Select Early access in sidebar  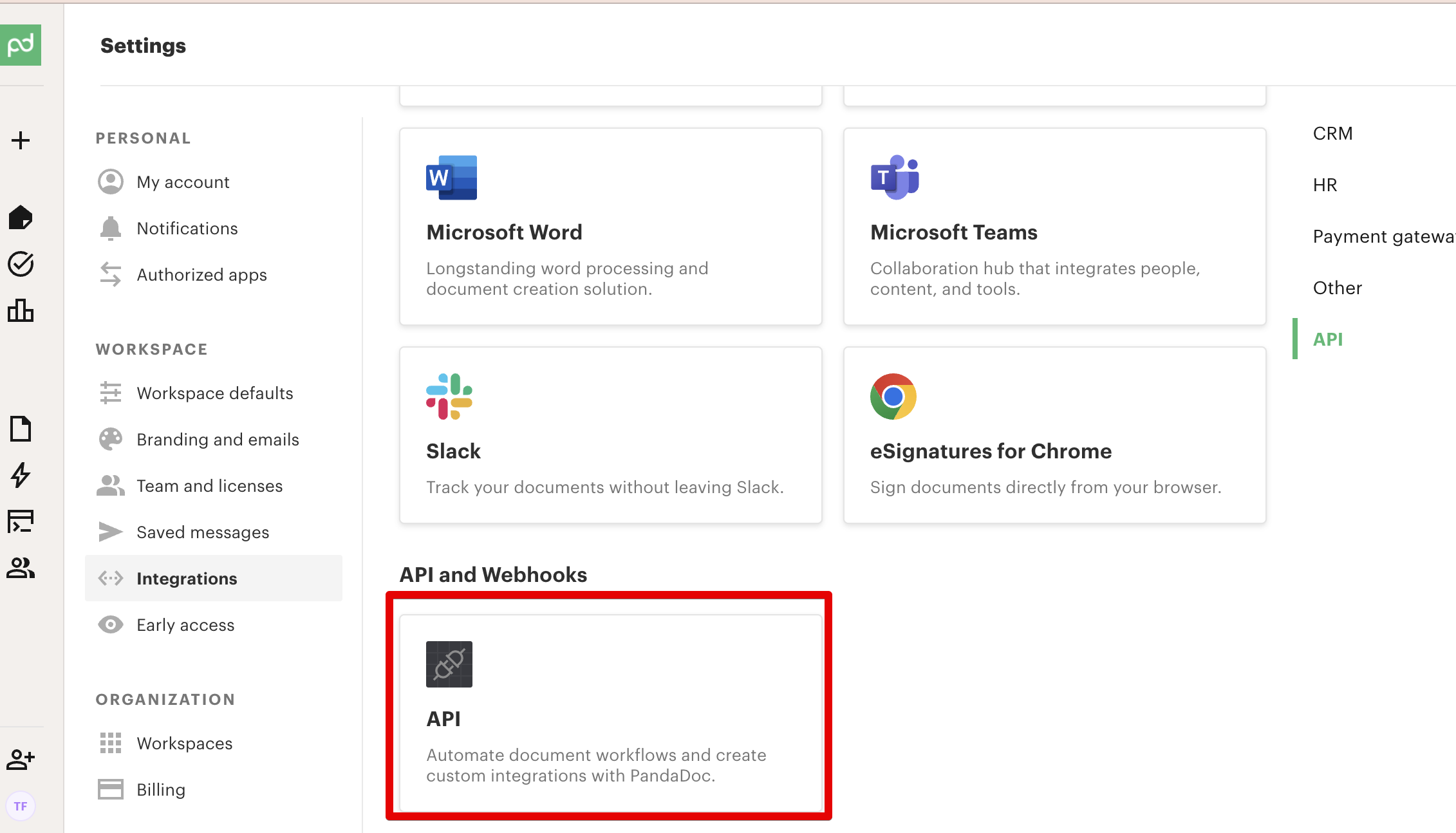click(185, 625)
